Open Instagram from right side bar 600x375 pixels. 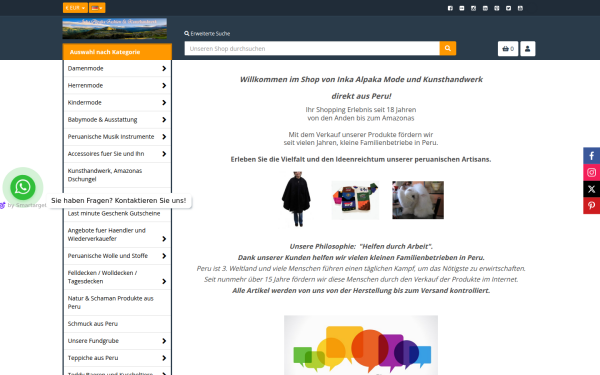coord(592,173)
